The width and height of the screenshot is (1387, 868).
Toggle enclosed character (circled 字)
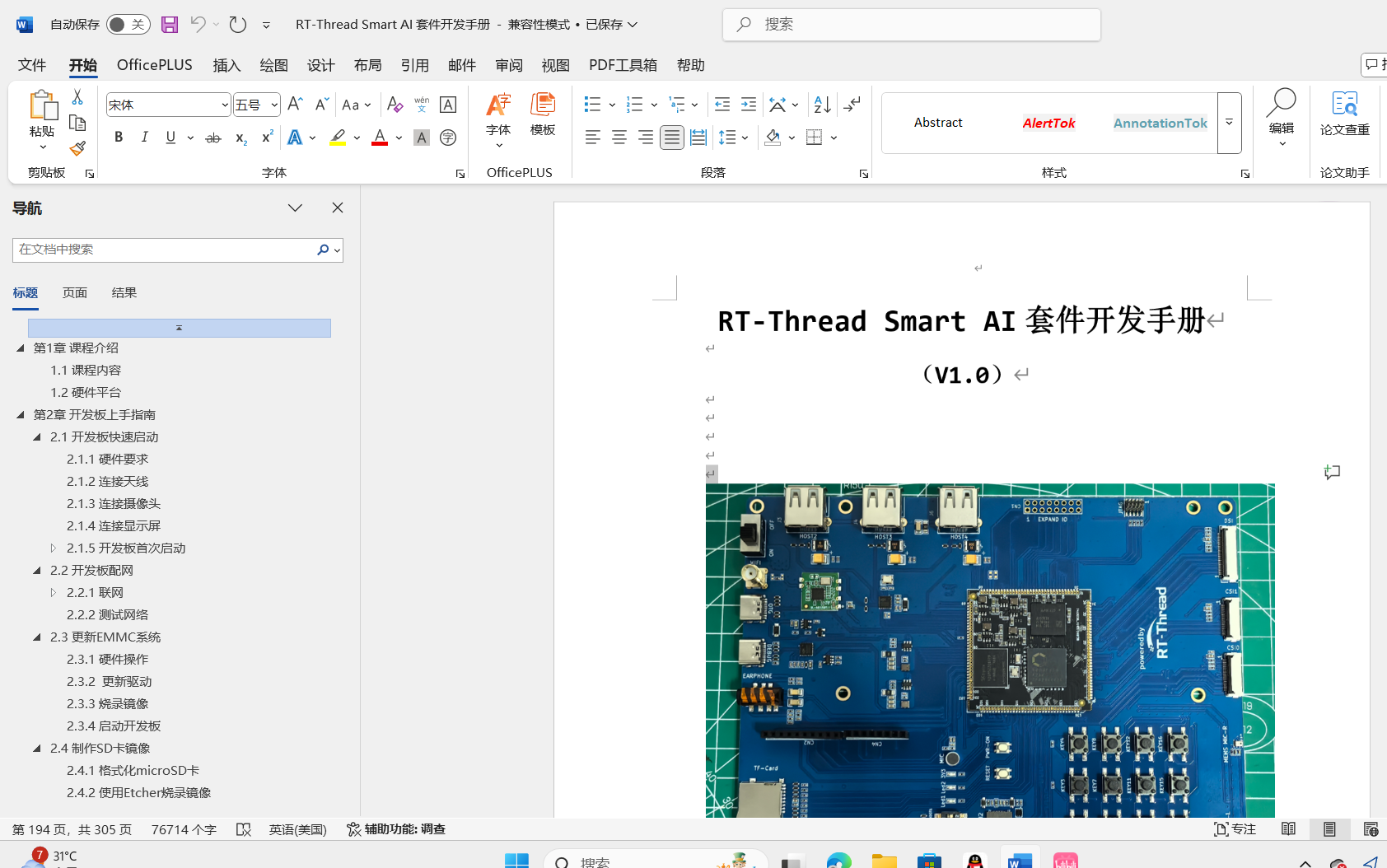pos(448,138)
